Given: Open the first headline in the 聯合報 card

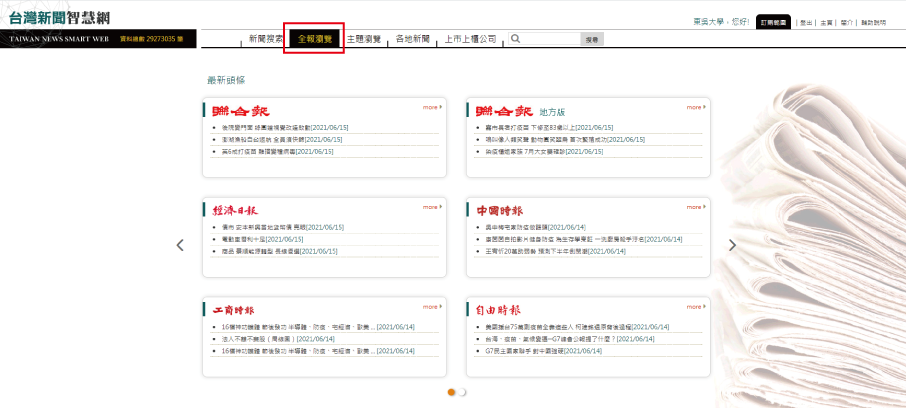Looking at the screenshot, I should [x=285, y=127].
